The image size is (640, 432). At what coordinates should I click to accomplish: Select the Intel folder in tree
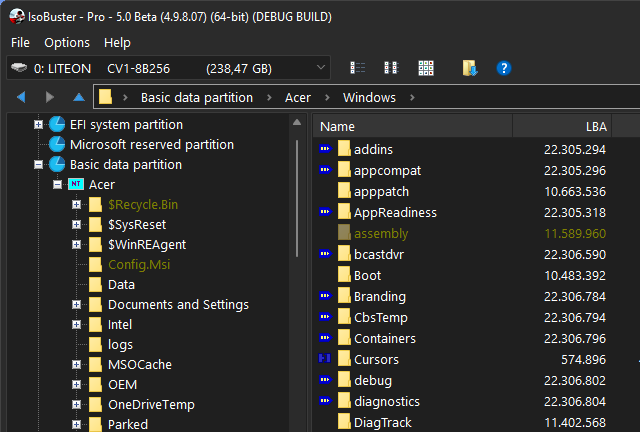tap(120, 324)
